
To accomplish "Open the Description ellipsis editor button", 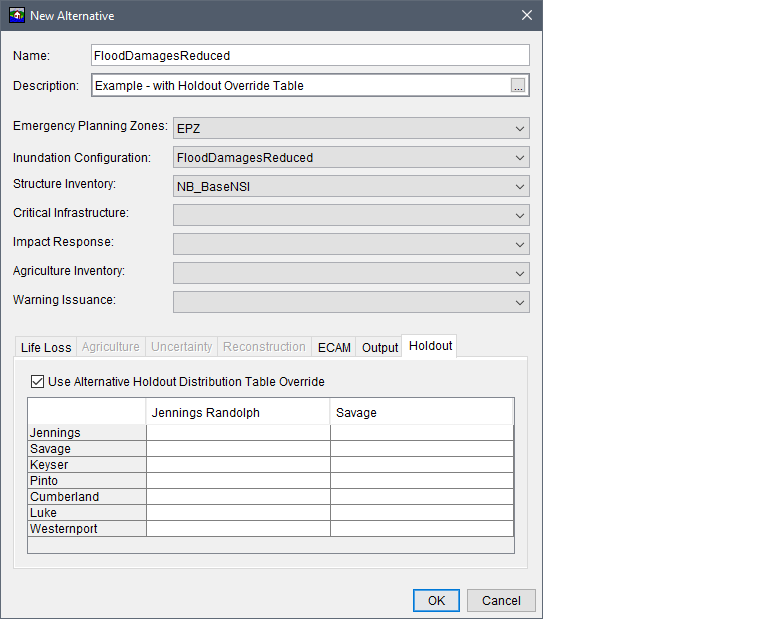I will 517,86.
